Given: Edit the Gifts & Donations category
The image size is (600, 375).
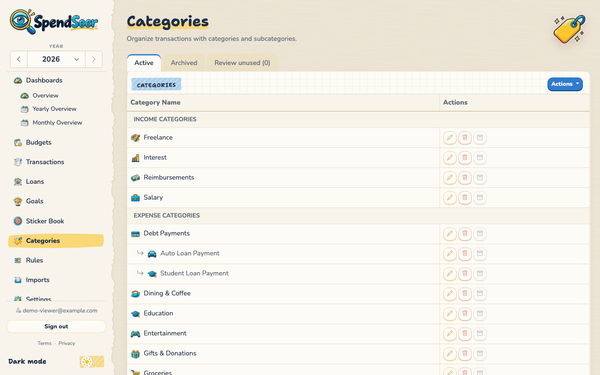Looking at the screenshot, I should (x=450, y=353).
